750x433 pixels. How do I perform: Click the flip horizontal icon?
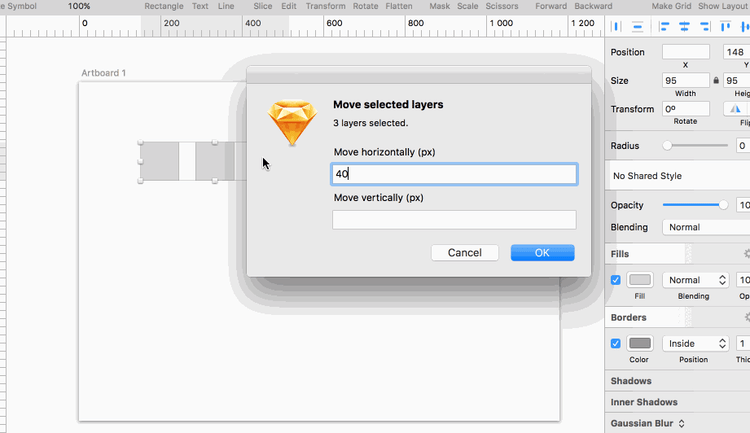pos(736,109)
